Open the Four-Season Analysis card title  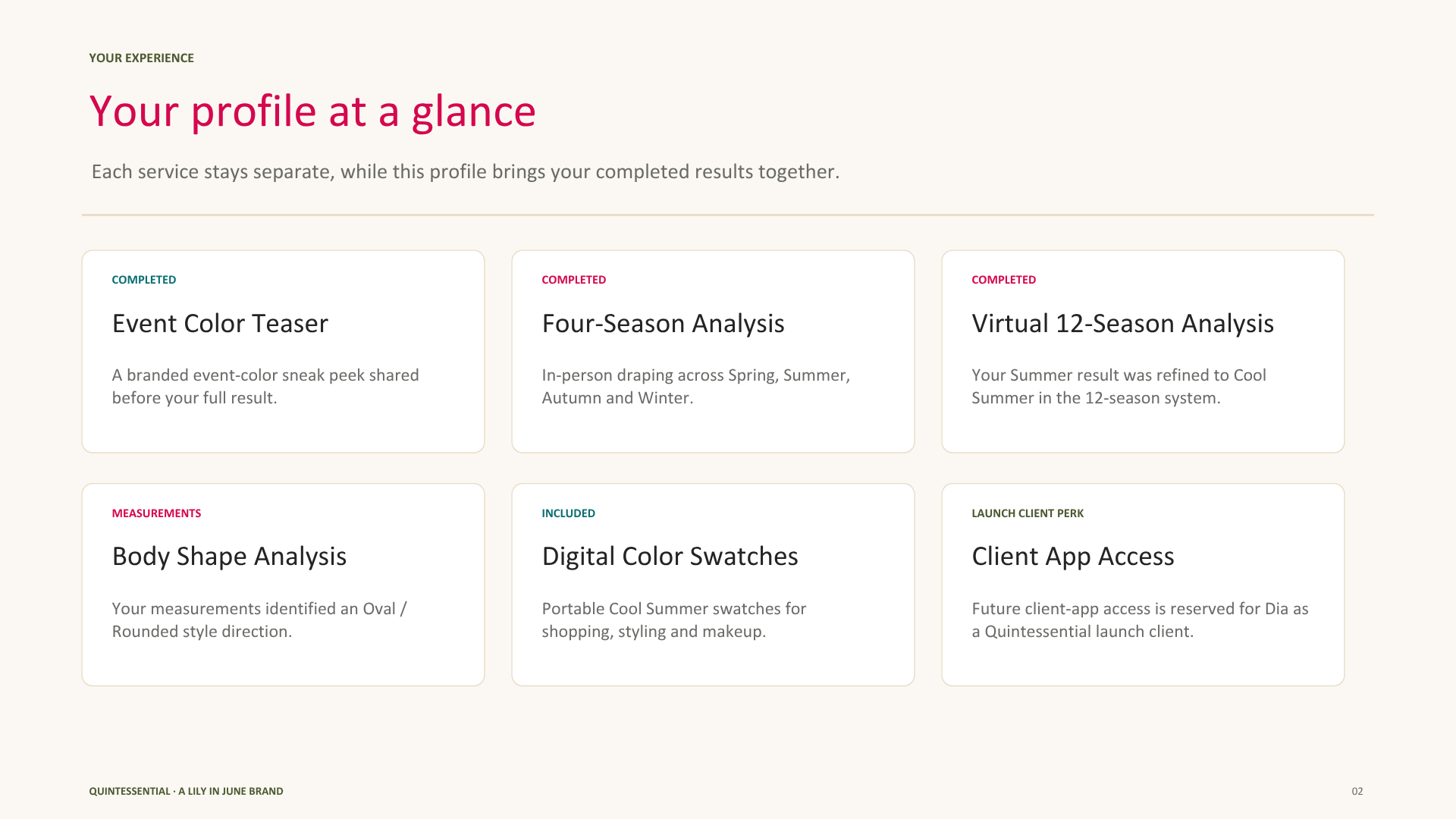click(663, 324)
